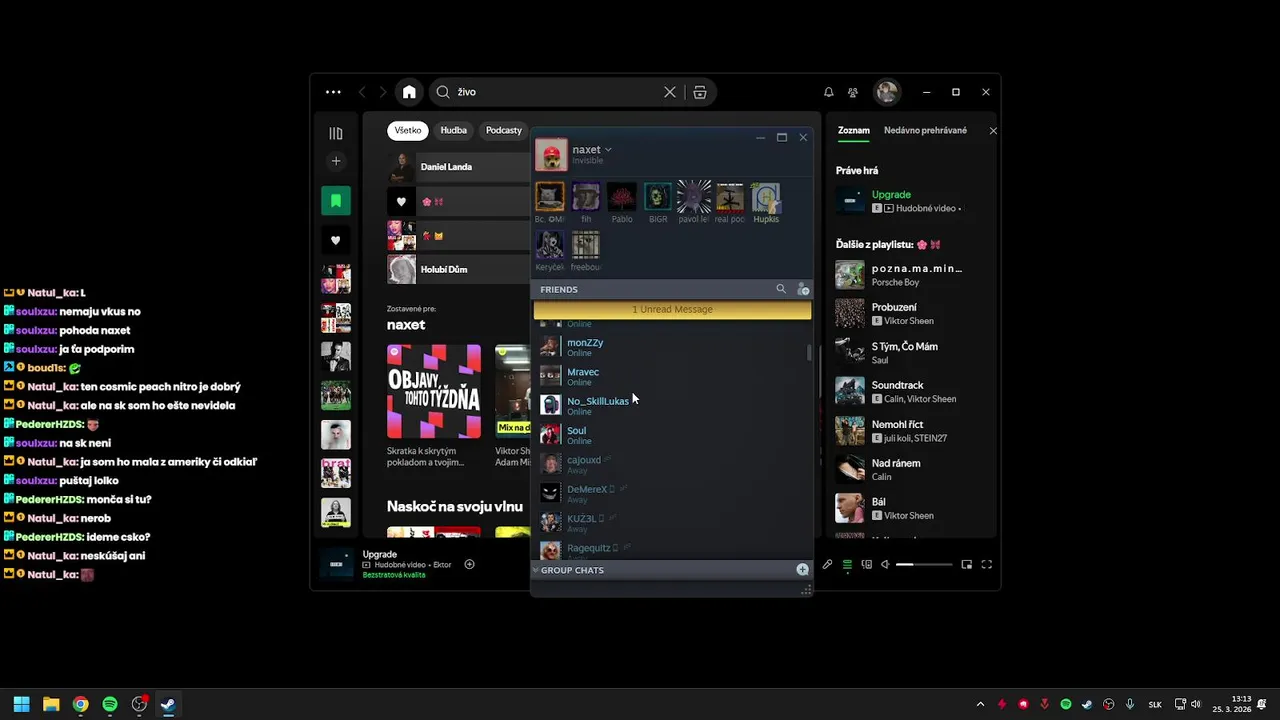Create new Steam group chat plus
Screen dimensions: 1280x720
pos(802,570)
